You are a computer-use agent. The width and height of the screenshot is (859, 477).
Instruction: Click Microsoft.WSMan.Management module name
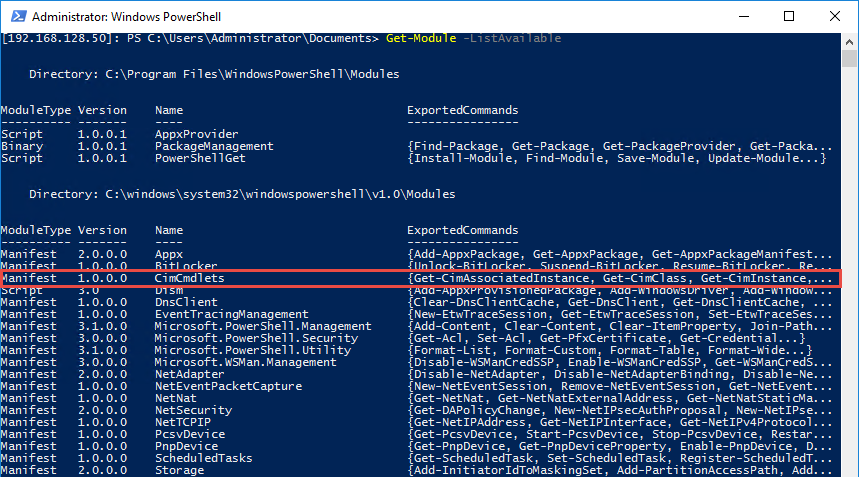(245, 363)
